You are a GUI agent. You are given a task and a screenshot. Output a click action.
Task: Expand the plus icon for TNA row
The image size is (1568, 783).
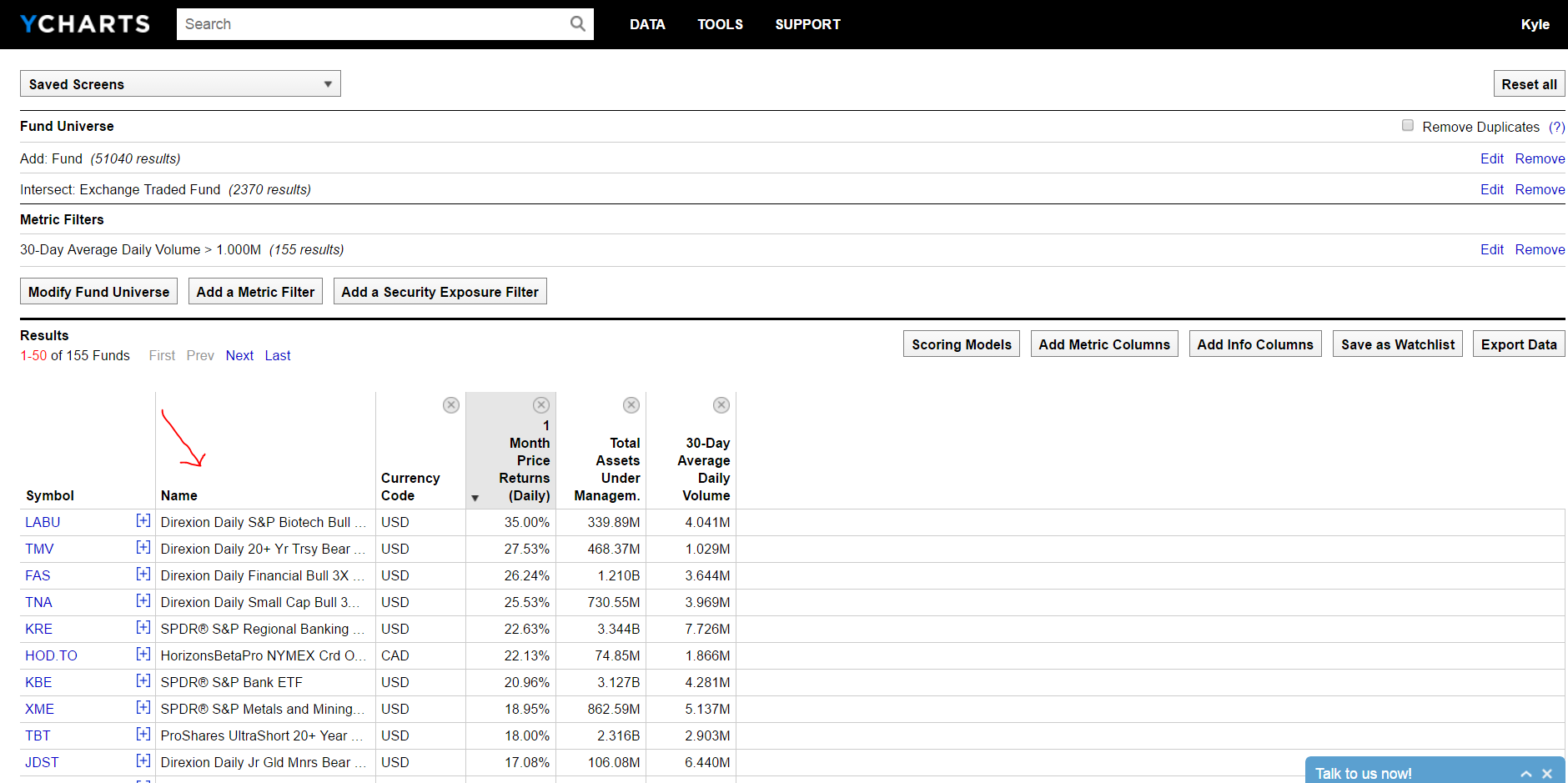click(x=143, y=601)
